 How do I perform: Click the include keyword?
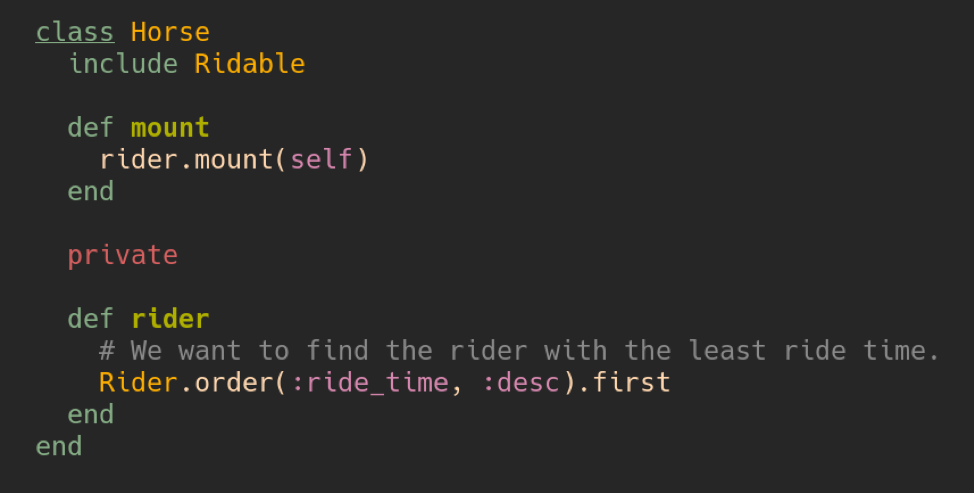pos(123,64)
